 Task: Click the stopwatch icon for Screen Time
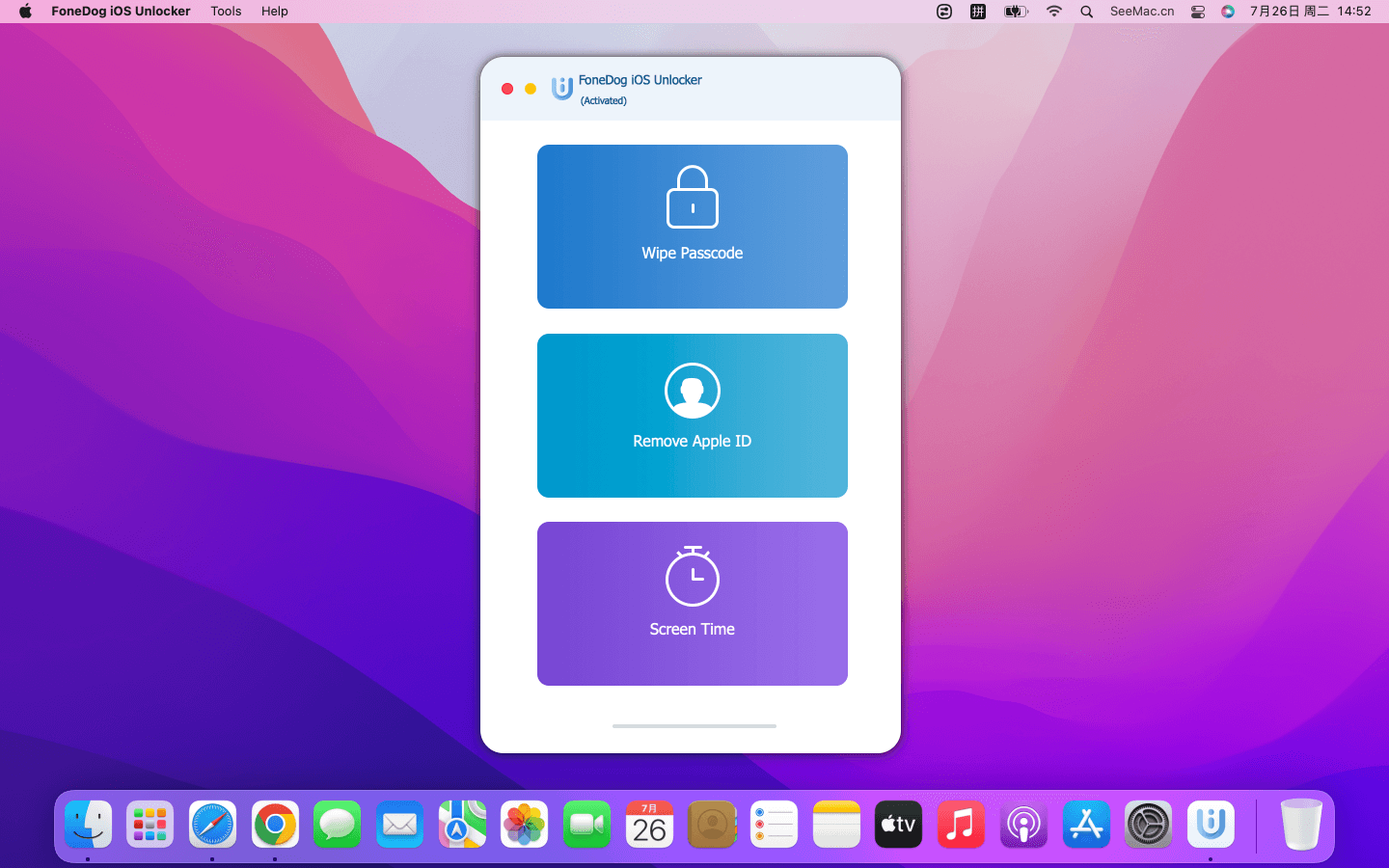click(692, 577)
